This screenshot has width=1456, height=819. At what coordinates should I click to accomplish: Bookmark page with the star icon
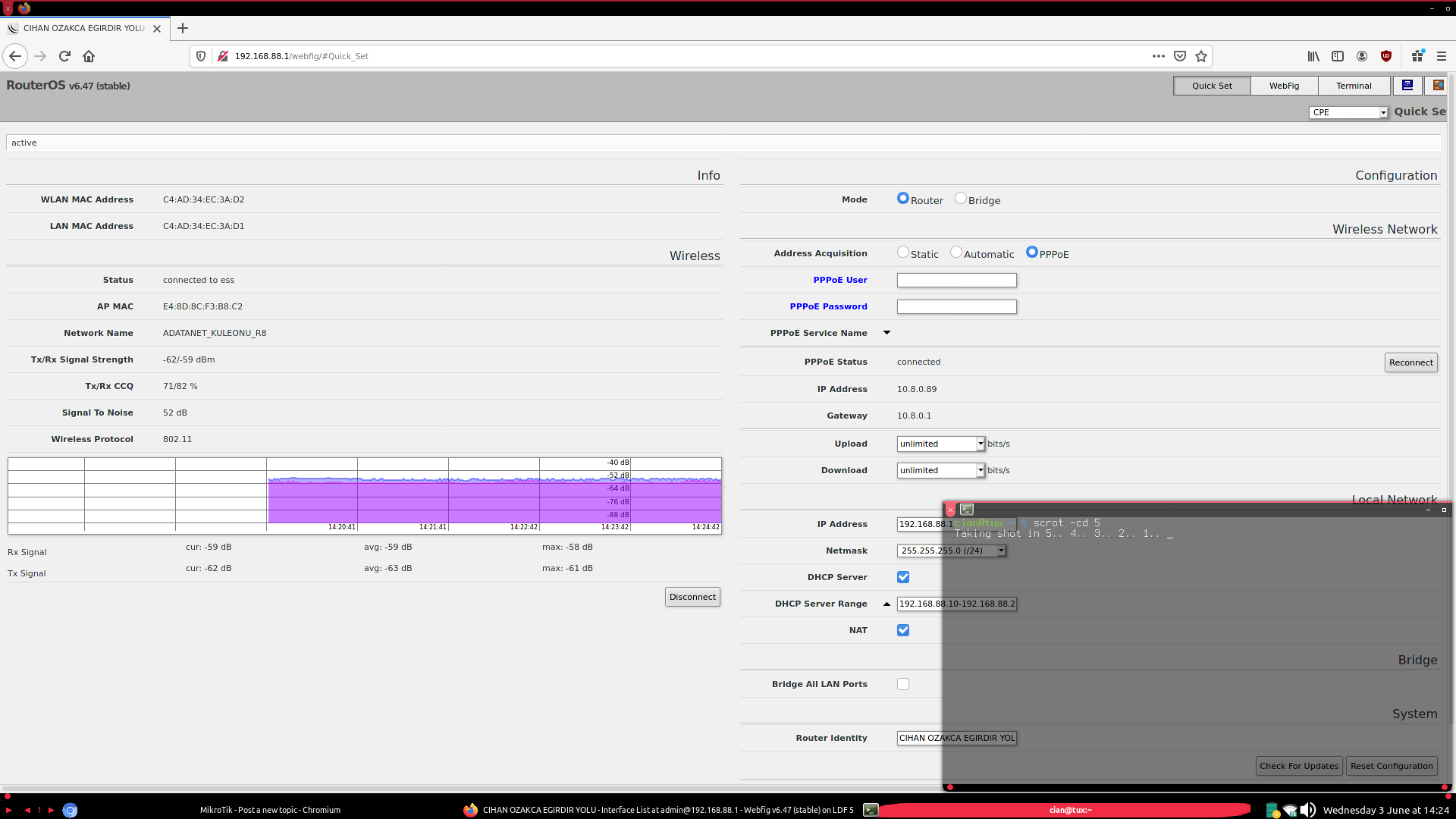pyautogui.click(x=1201, y=56)
